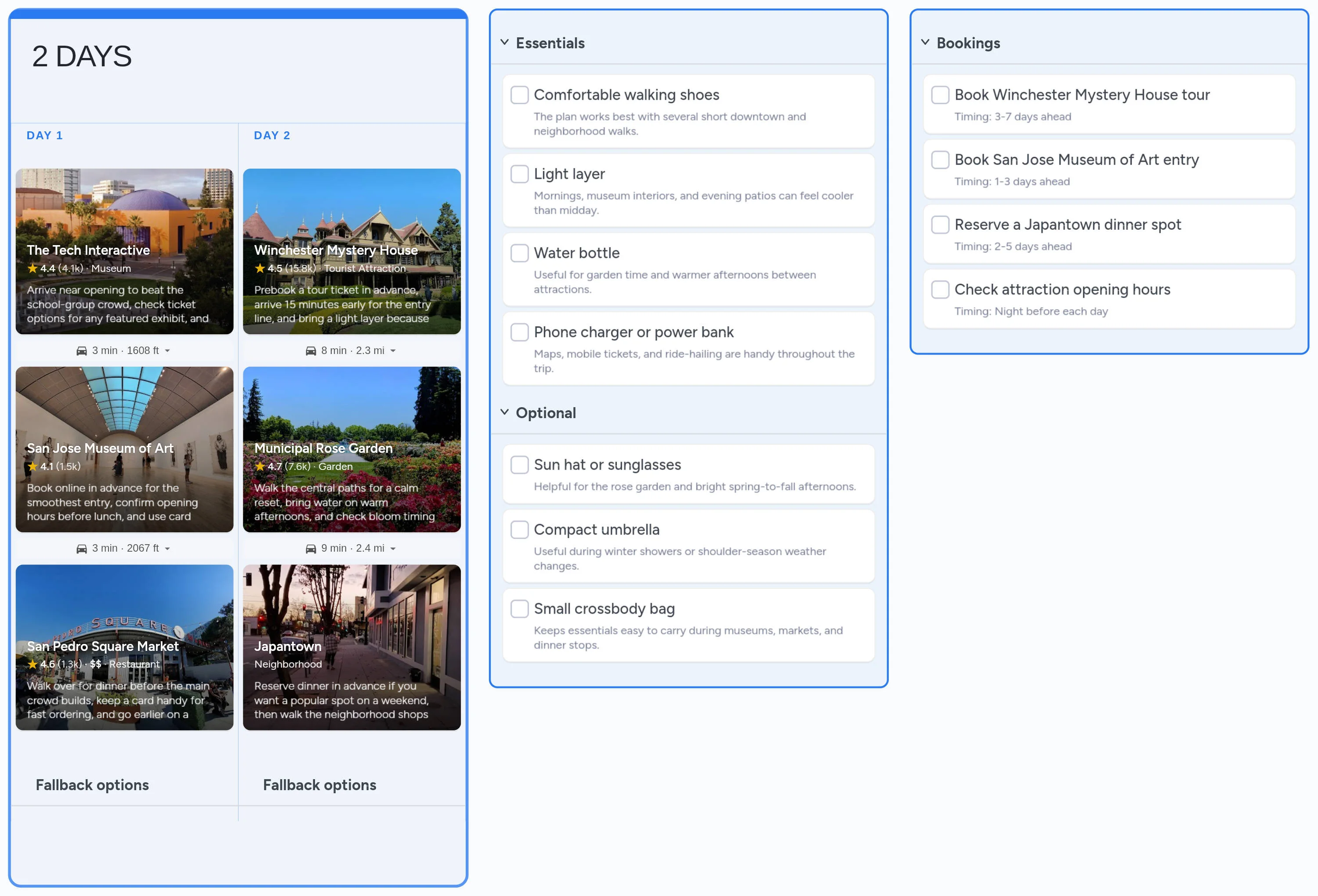The height and width of the screenshot is (896, 1318).
Task: Click the car icon before 3 min · 2067 ft
Action: (82, 549)
